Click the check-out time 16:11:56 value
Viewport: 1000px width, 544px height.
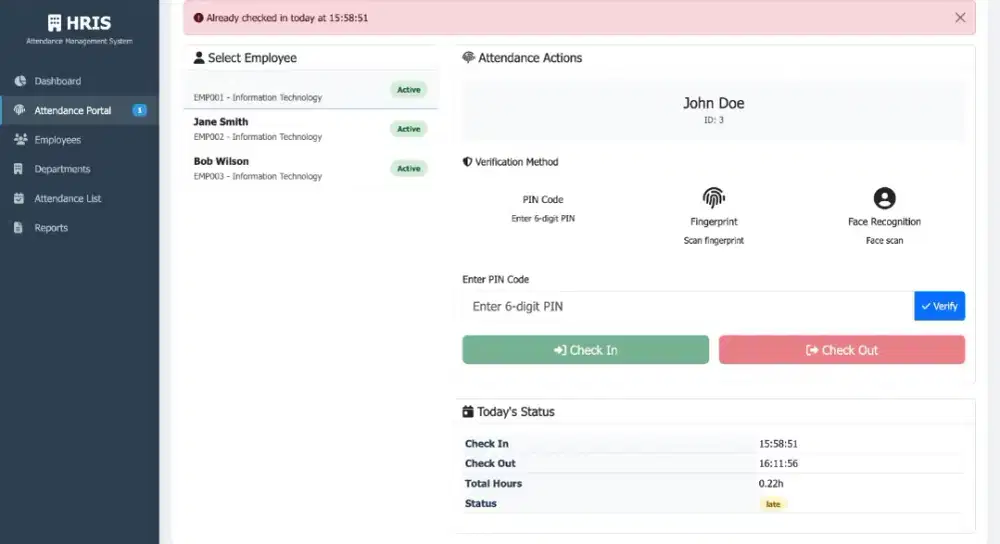point(778,464)
